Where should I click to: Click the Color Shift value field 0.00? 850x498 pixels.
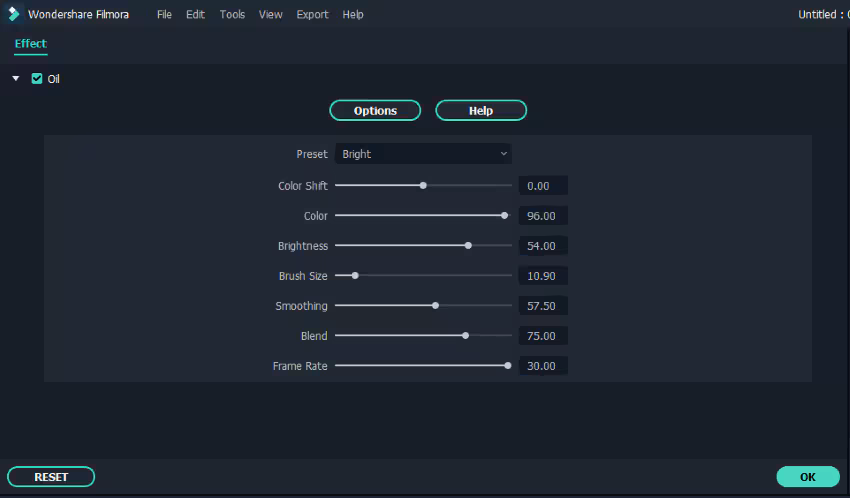pos(543,186)
